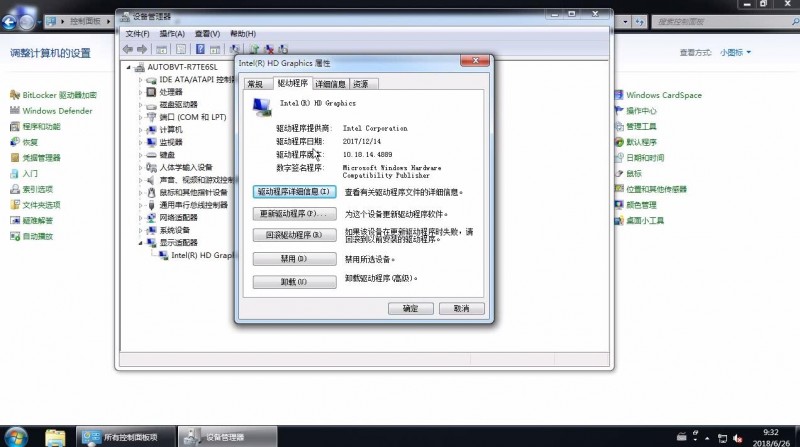Select 通用串行总线控制器 category
The height and width of the screenshot is (447, 800).
(x=193, y=205)
